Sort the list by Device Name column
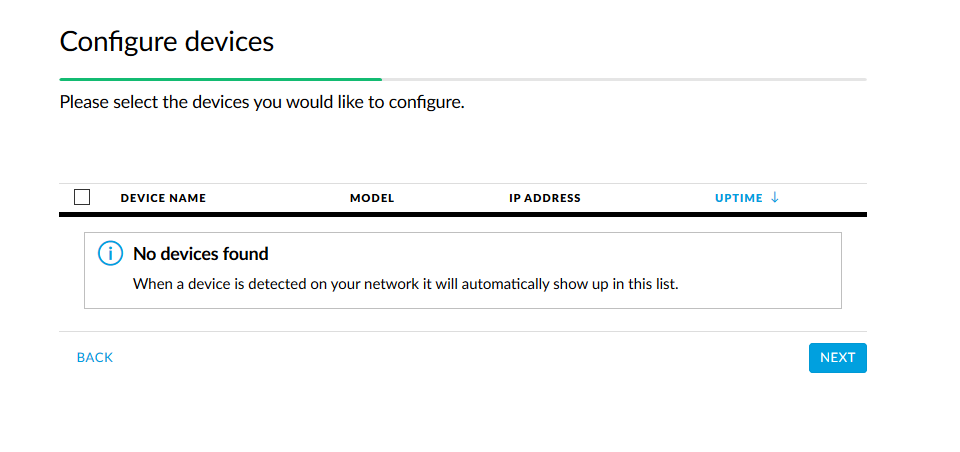Image resolution: width=960 pixels, height=452 pixels. (x=163, y=198)
